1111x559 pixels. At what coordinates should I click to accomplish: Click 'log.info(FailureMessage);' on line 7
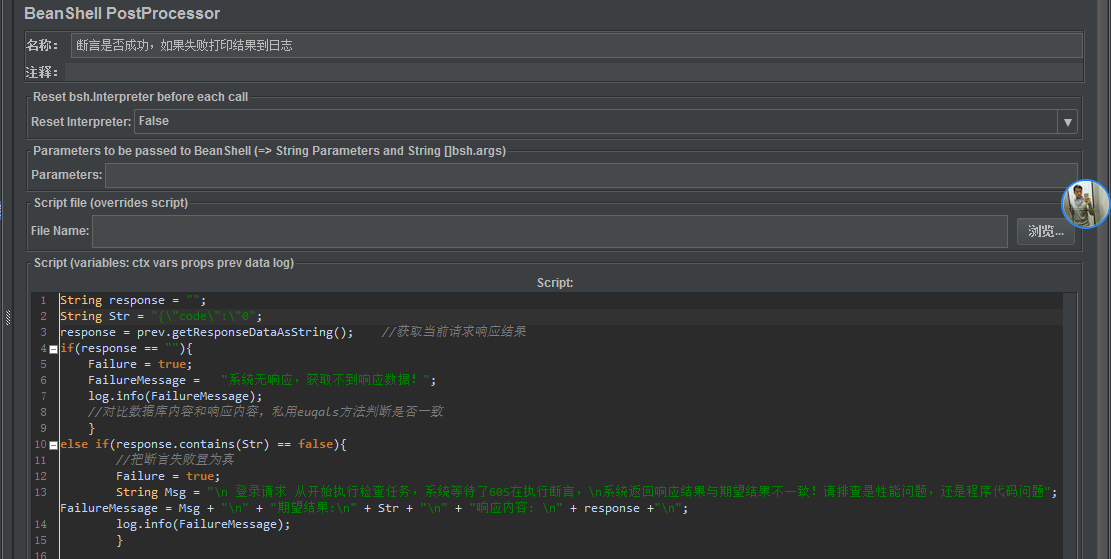click(175, 396)
